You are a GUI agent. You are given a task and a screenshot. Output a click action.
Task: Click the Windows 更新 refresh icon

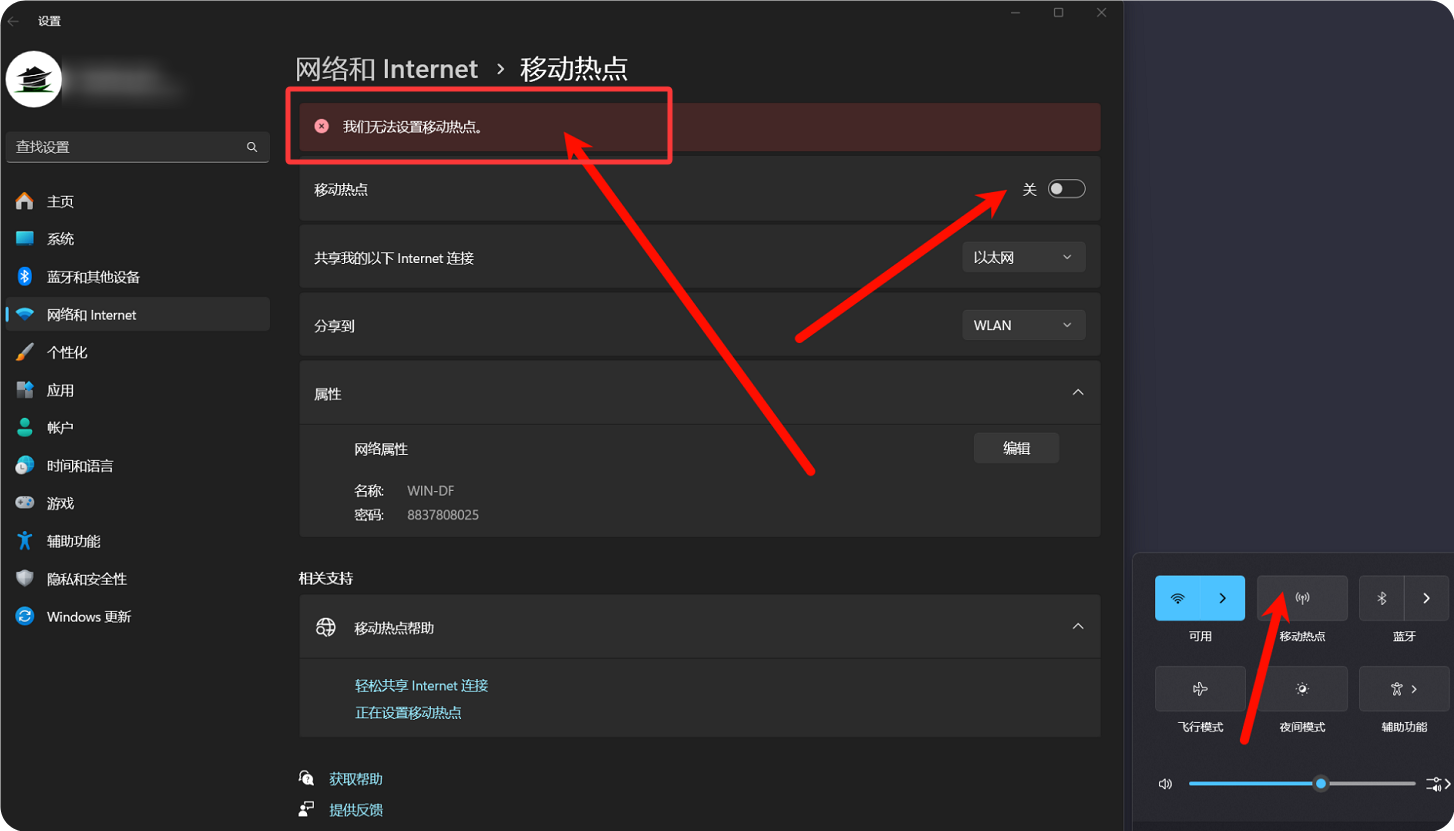[x=25, y=616]
